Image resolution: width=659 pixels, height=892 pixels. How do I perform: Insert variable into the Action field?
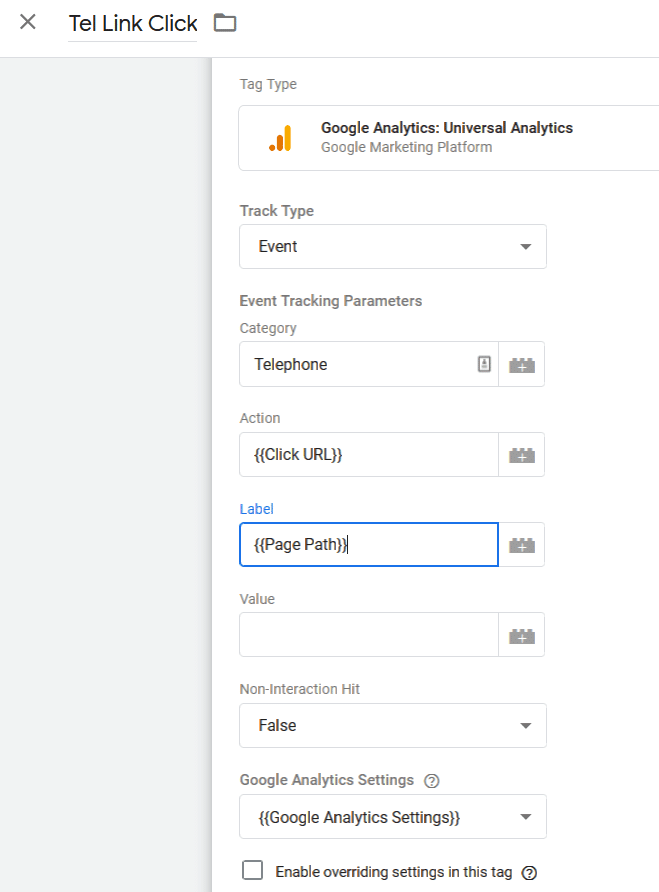[522, 455]
